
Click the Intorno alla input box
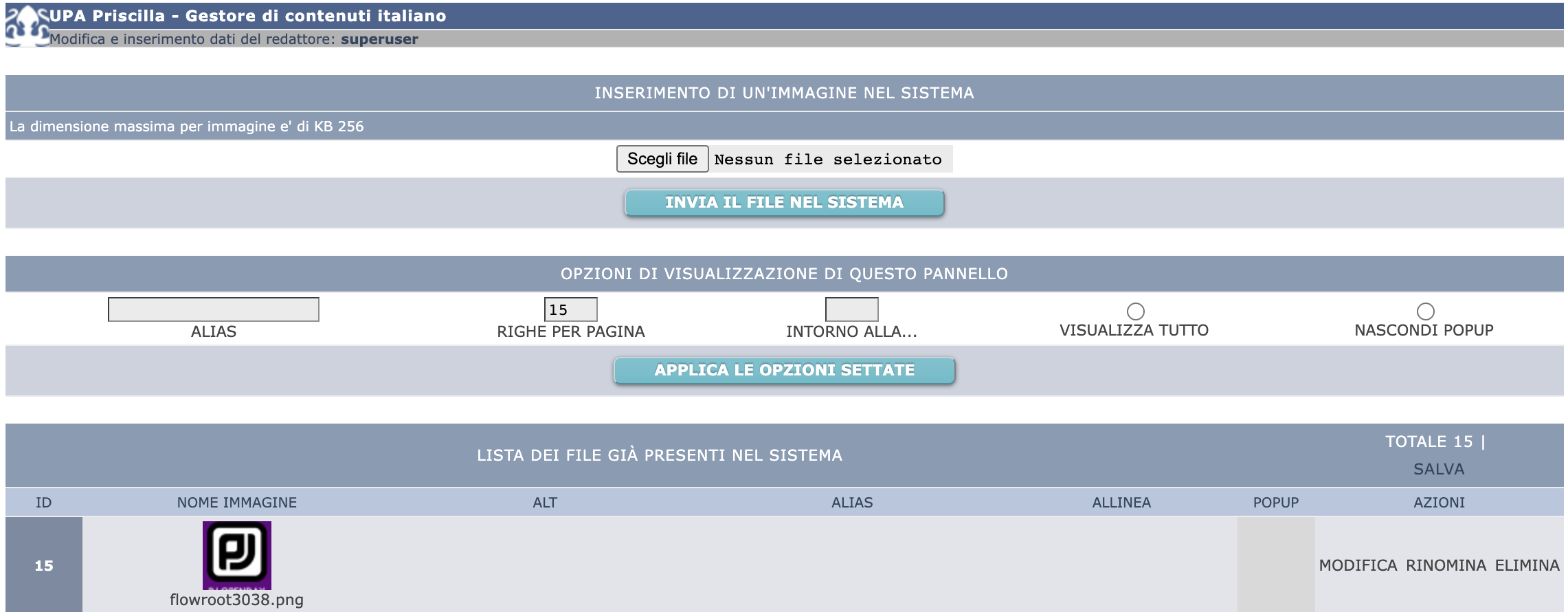[x=851, y=309]
